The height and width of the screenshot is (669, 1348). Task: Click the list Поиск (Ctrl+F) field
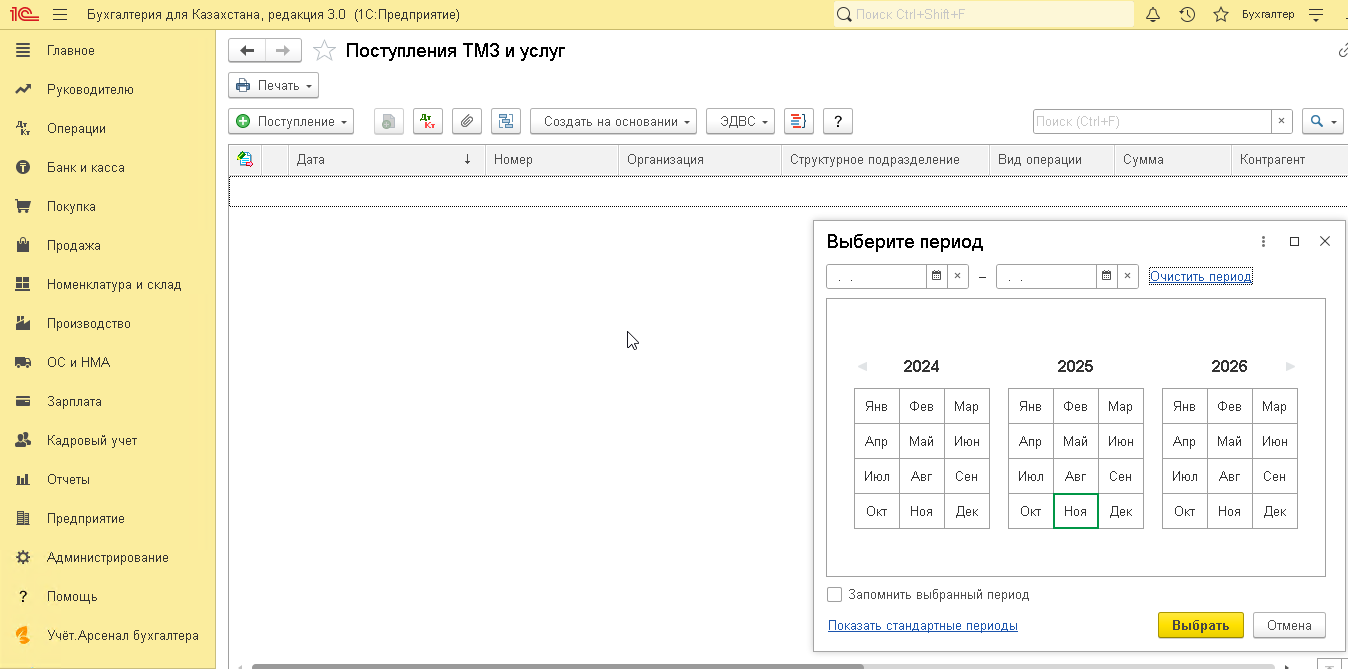[x=1152, y=122]
